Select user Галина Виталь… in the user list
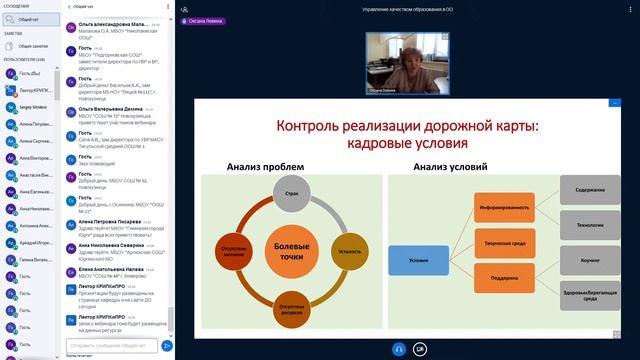Viewport: 640px width, 360px height. 29,260
